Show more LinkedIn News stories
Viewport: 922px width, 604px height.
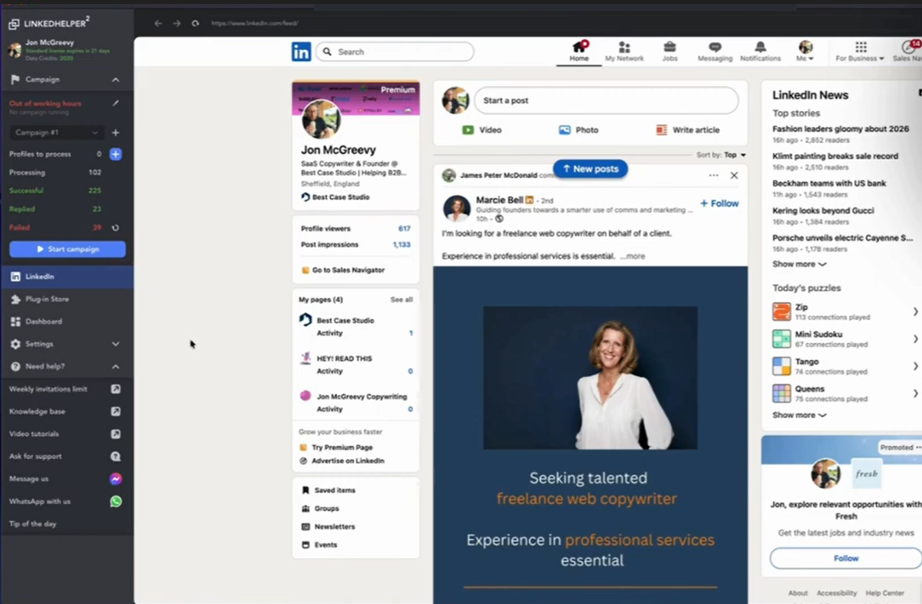[x=799, y=265]
